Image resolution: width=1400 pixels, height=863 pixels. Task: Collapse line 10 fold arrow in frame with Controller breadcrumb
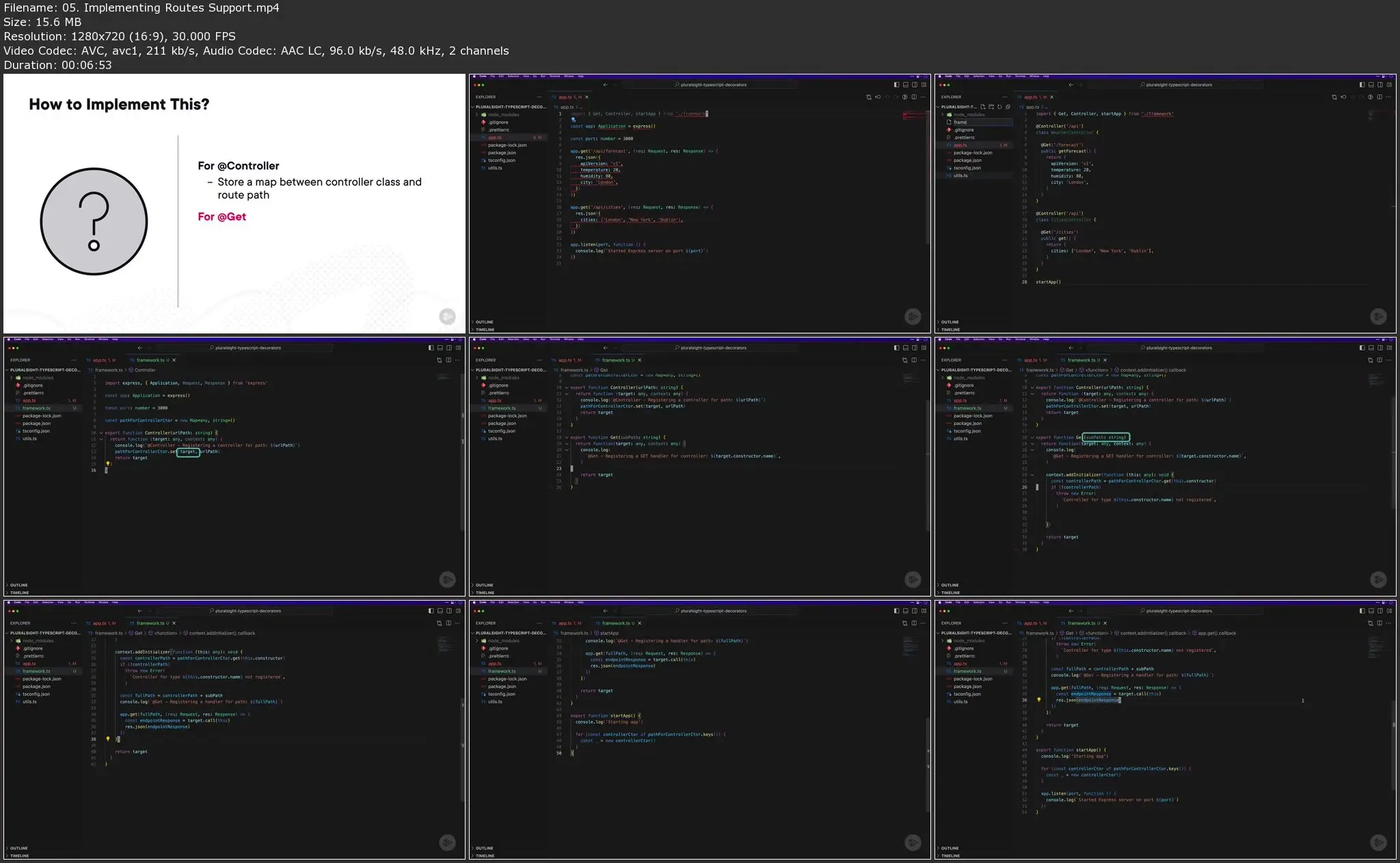point(101,433)
